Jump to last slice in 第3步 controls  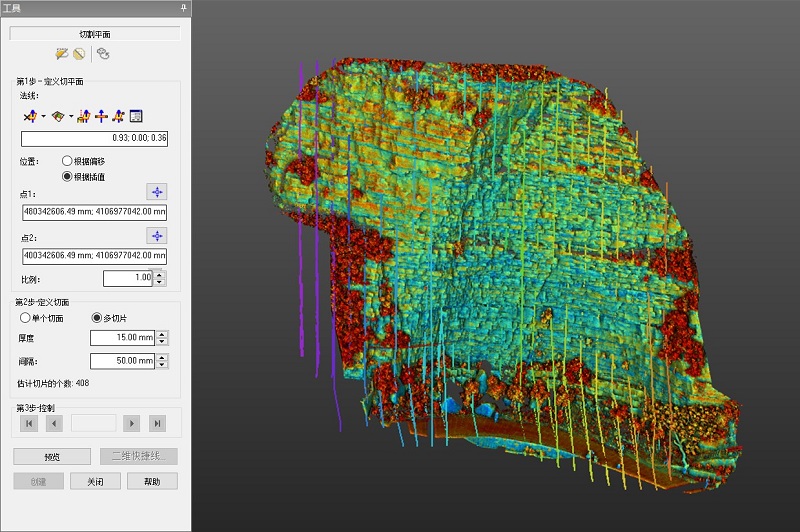point(157,424)
